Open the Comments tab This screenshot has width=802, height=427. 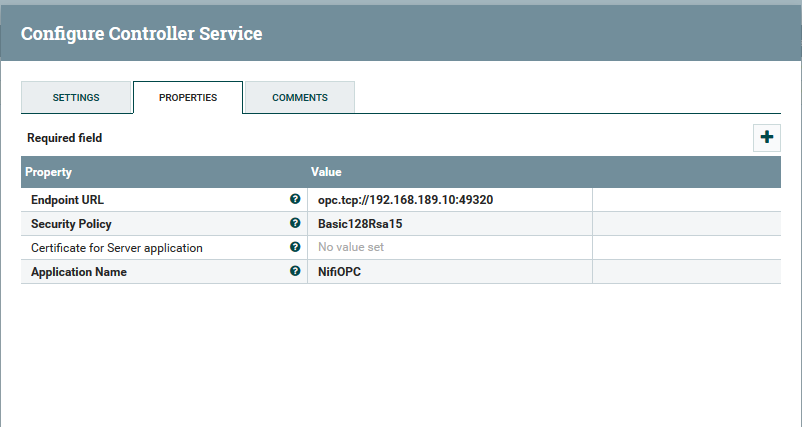coord(300,98)
